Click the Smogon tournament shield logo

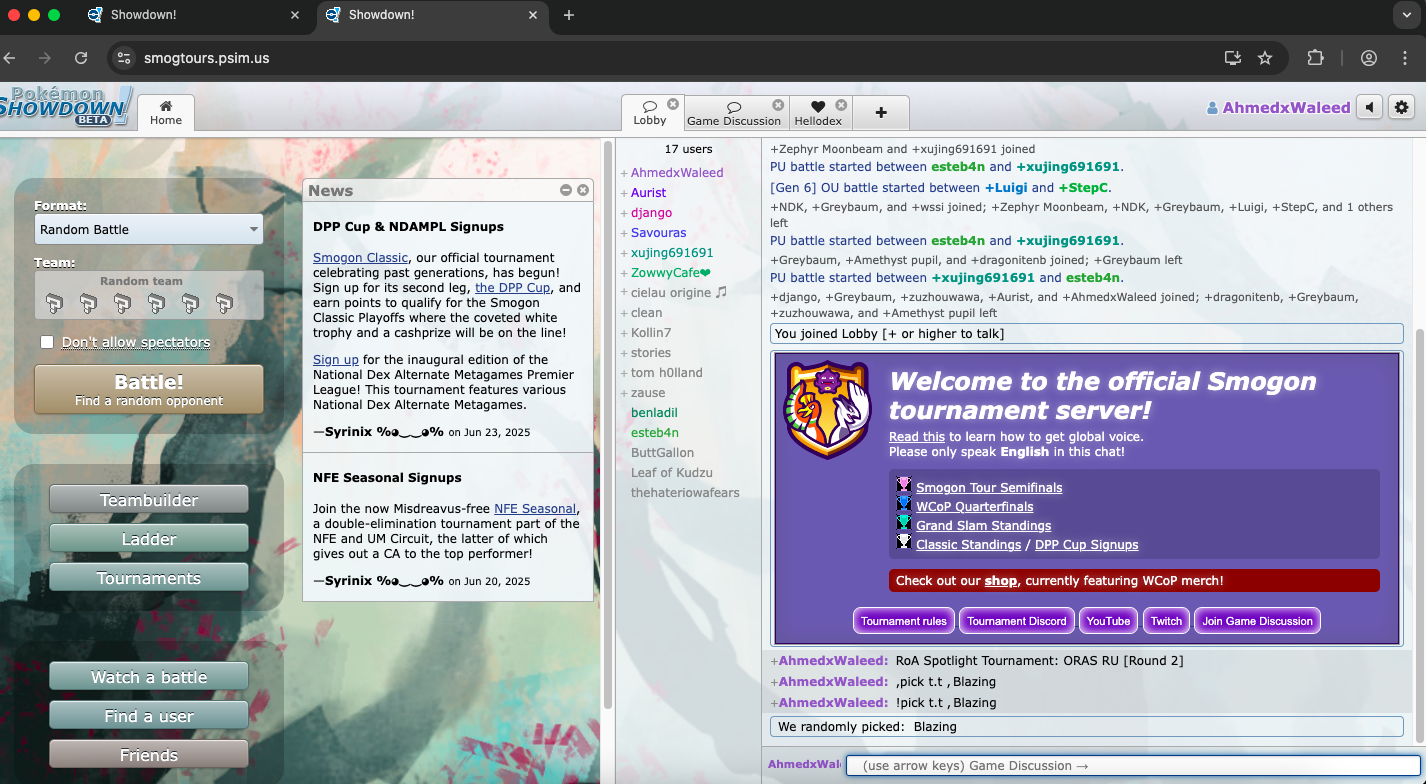[827, 410]
